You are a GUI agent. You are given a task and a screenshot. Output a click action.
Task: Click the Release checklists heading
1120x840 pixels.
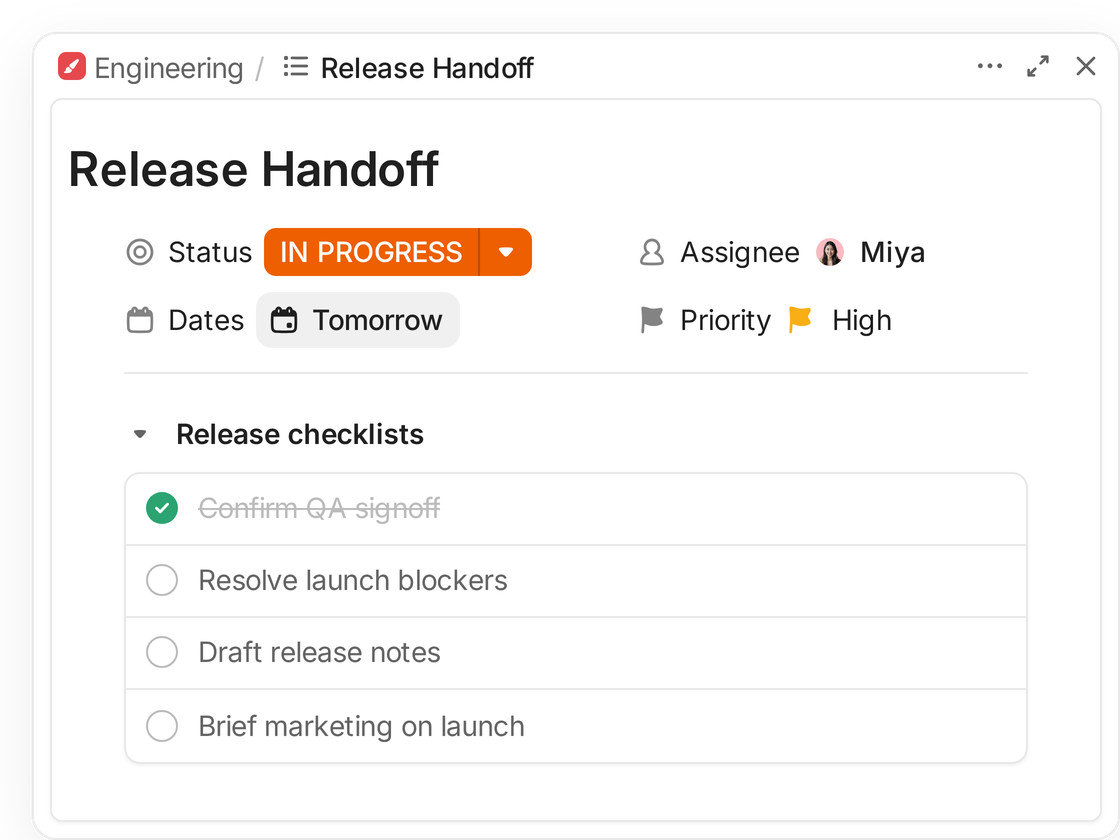coord(300,434)
